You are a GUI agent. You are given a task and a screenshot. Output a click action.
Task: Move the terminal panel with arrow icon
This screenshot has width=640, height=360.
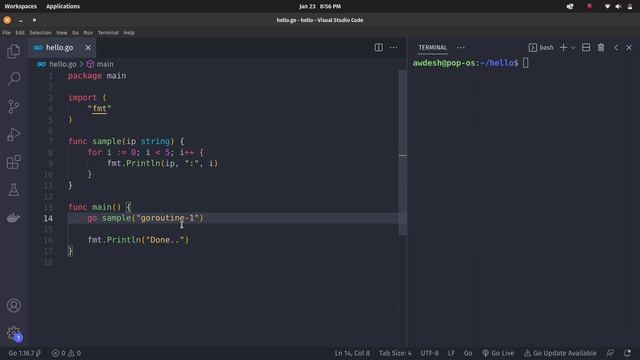coord(616,47)
